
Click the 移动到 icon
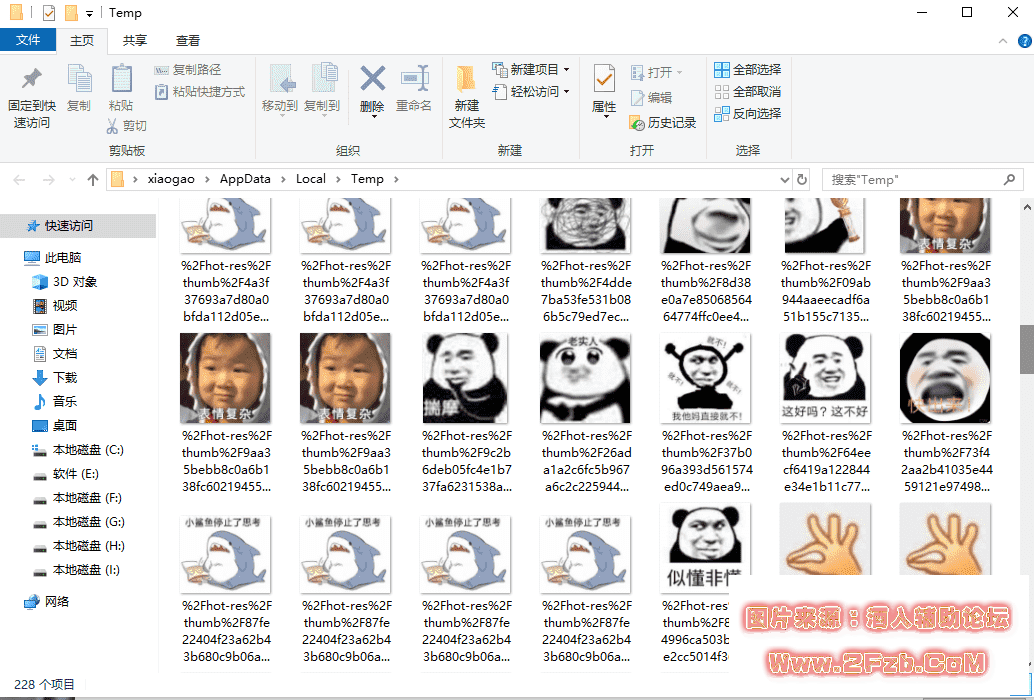point(280,79)
